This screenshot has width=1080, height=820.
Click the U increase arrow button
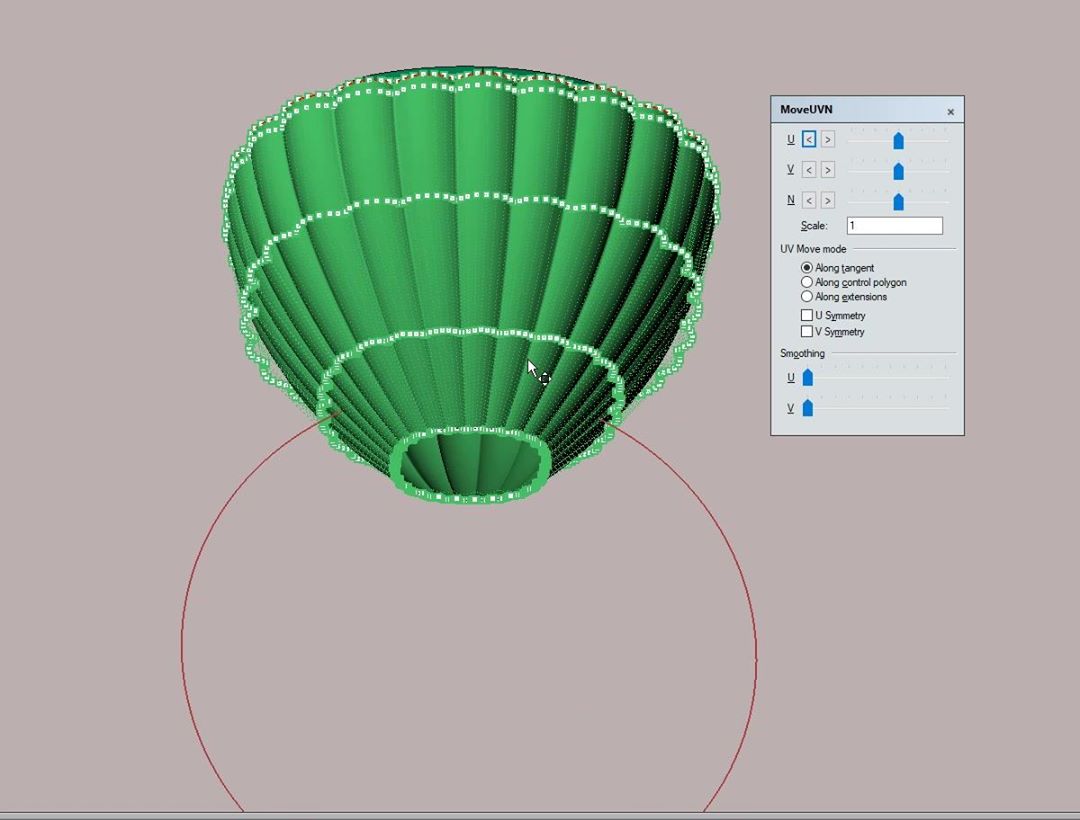pos(828,140)
